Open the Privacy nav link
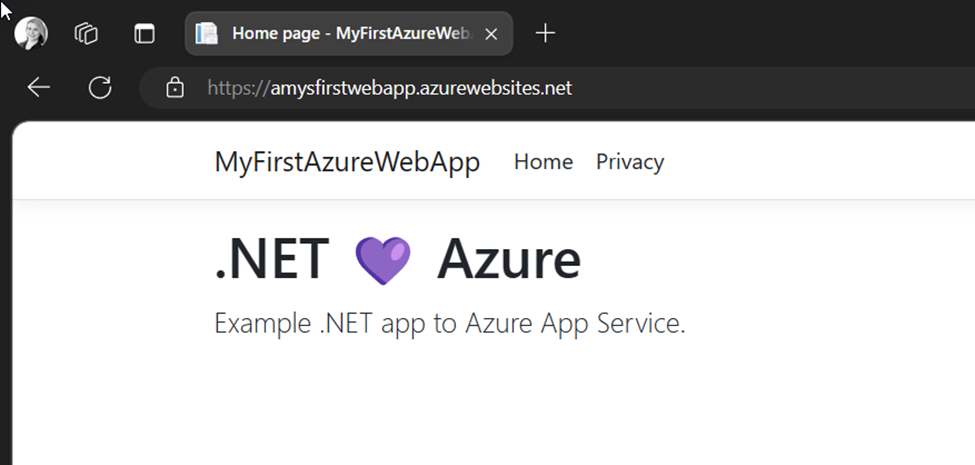 (630, 162)
